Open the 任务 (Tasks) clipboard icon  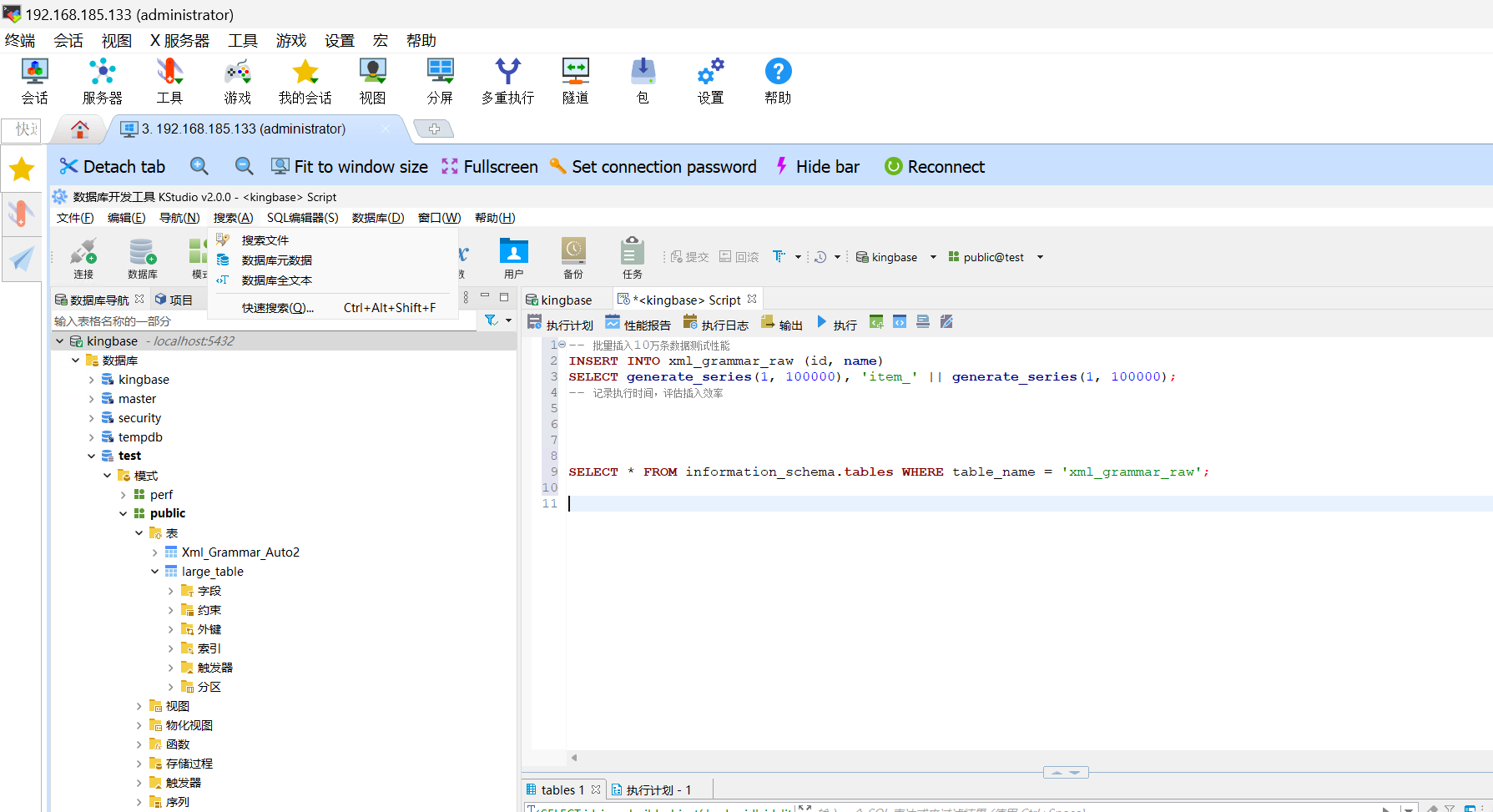pos(632,256)
